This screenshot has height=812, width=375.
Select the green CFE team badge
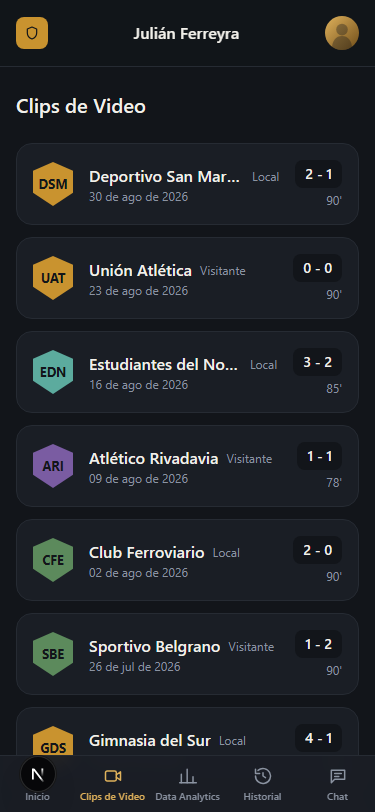(x=53, y=560)
